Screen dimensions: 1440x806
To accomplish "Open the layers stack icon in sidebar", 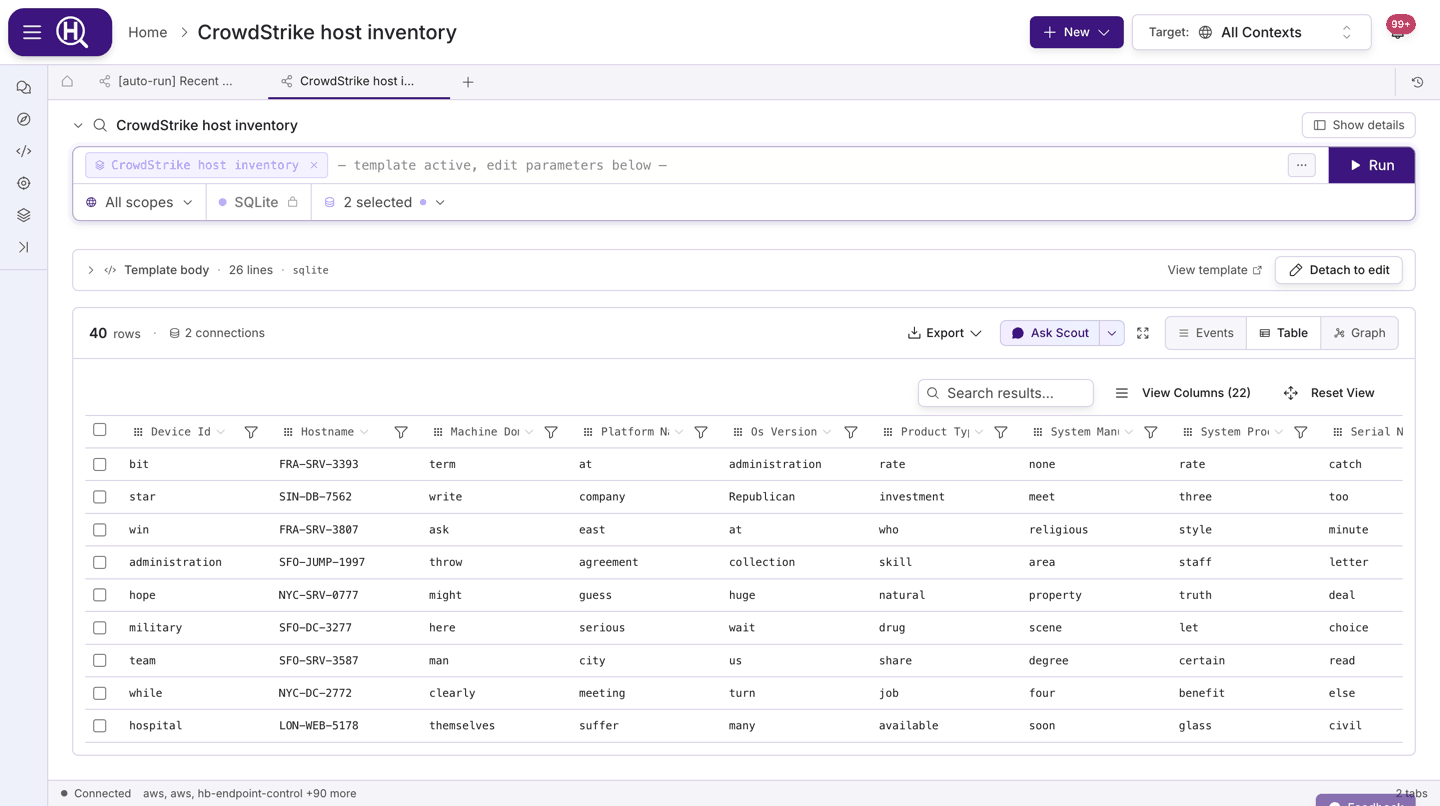I will [x=24, y=216].
